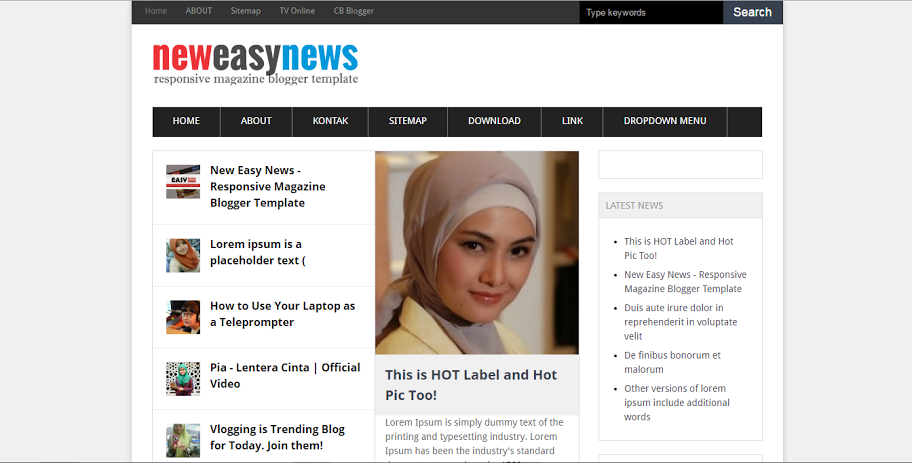The height and width of the screenshot is (463, 912).
Task: Open Vlogging is Trending post thumbnail
Action: 183,440
